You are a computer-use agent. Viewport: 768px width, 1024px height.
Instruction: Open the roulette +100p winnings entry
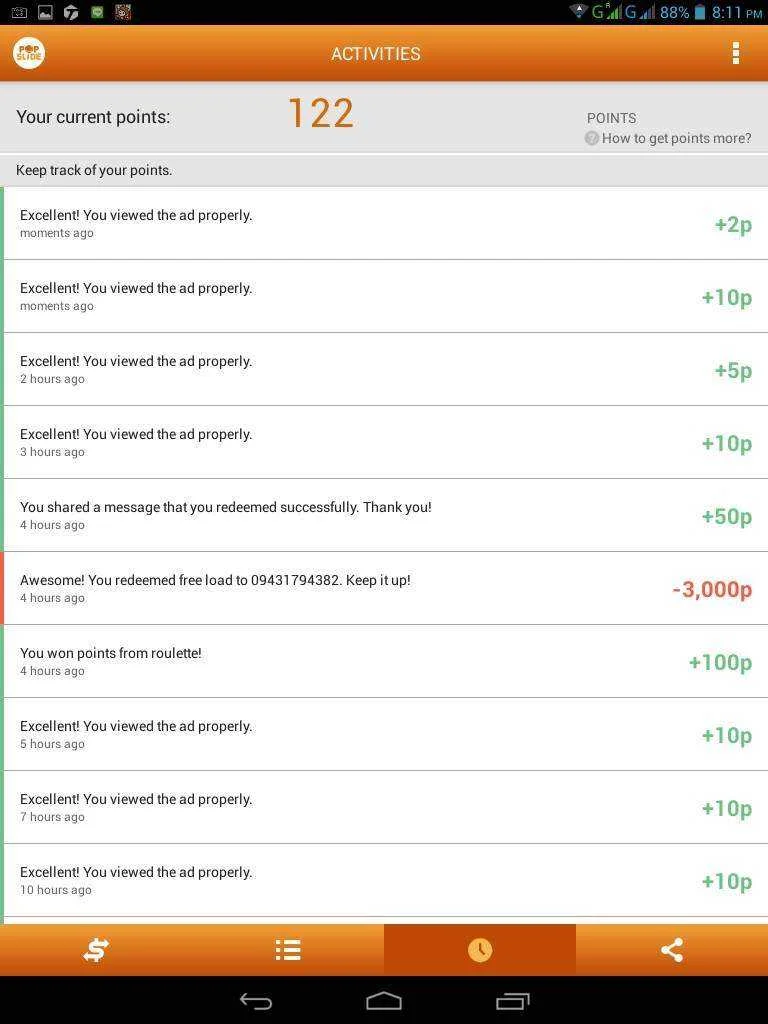[384, 662]
